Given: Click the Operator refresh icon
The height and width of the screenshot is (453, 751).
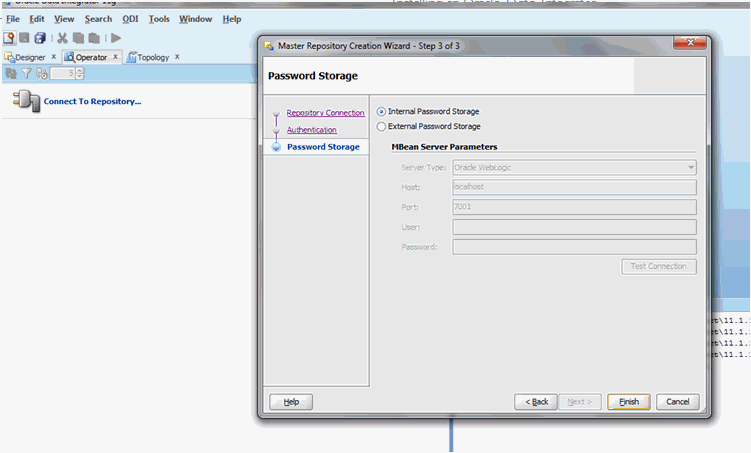Looking at the screenshot, I should (11, 73).
